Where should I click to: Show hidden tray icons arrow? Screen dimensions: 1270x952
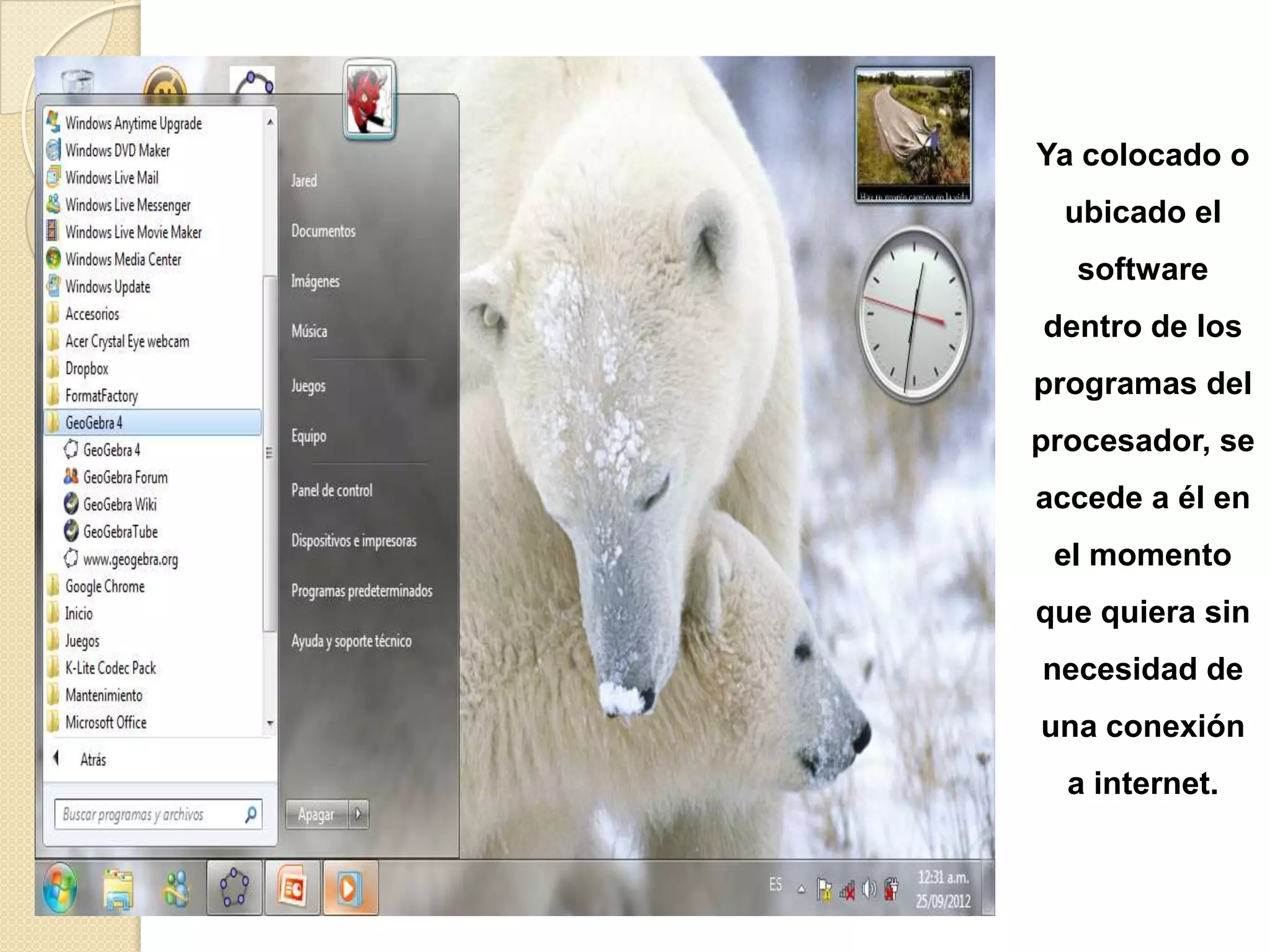[801, 890]
